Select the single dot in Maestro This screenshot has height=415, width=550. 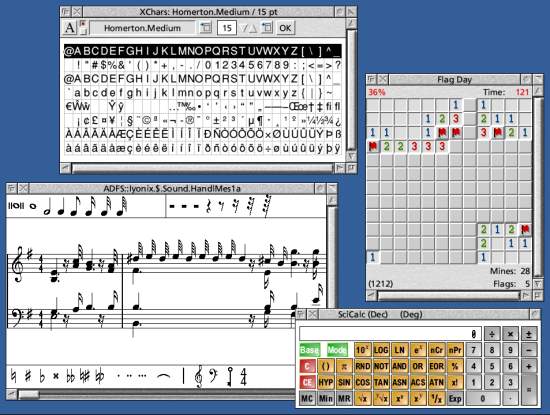point(119,376)
